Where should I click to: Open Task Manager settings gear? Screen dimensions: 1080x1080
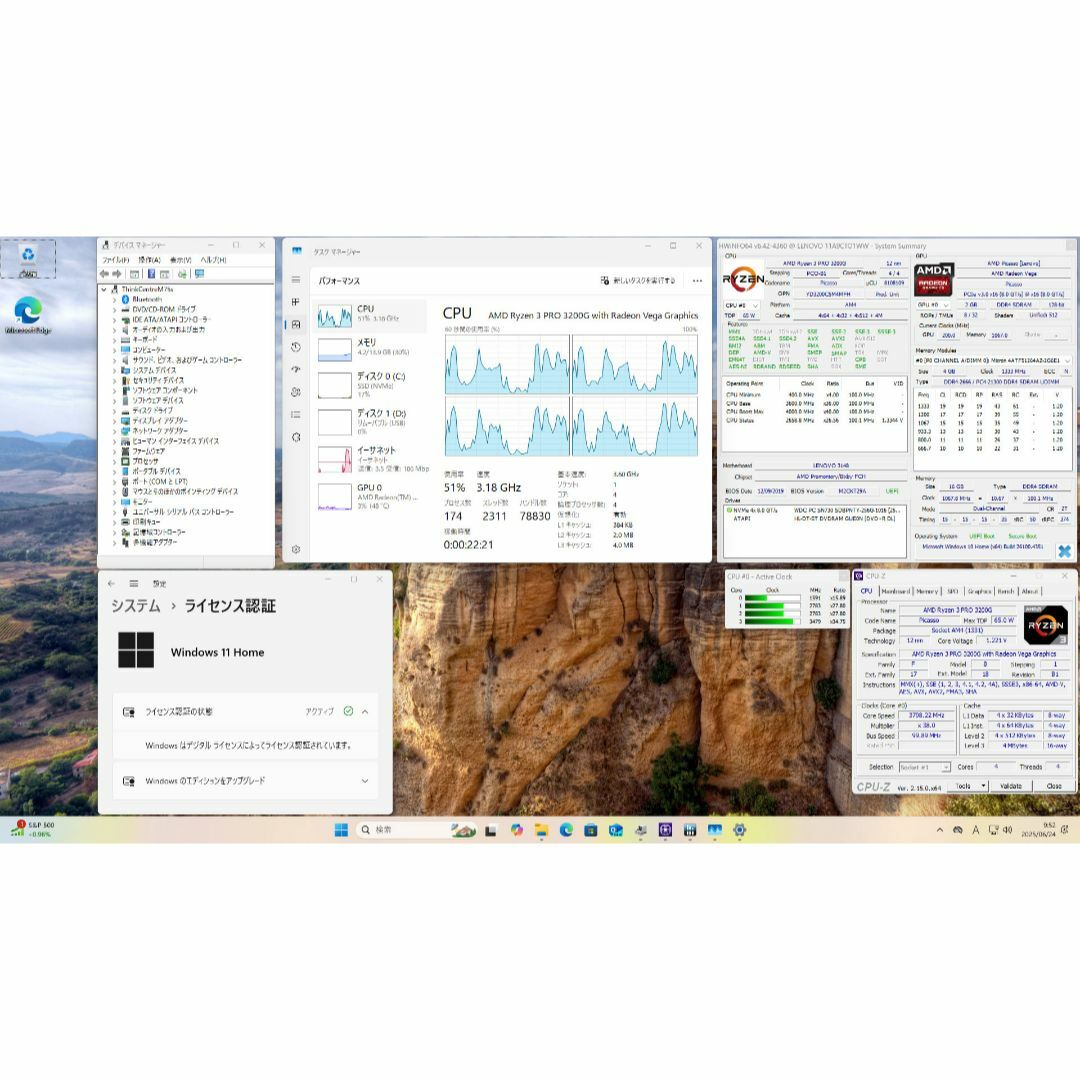[296, 549]
